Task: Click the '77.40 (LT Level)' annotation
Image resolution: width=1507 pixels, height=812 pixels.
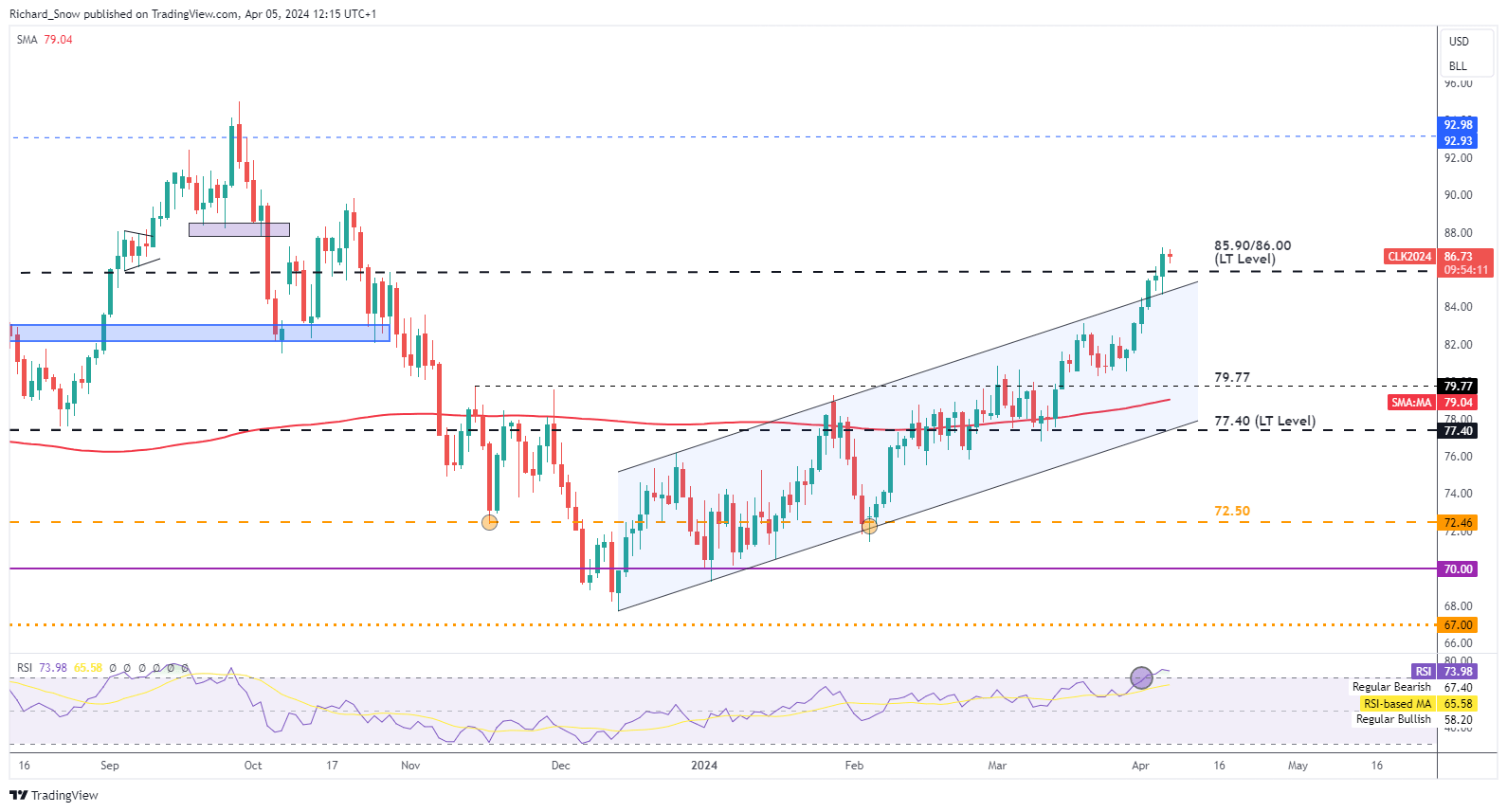Action: [1264, 421]
